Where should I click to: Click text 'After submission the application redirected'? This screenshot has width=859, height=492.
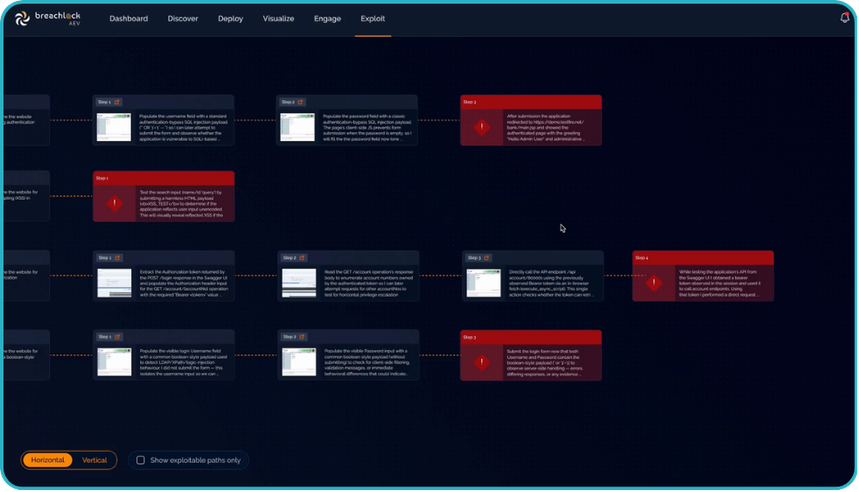[545, 119]
